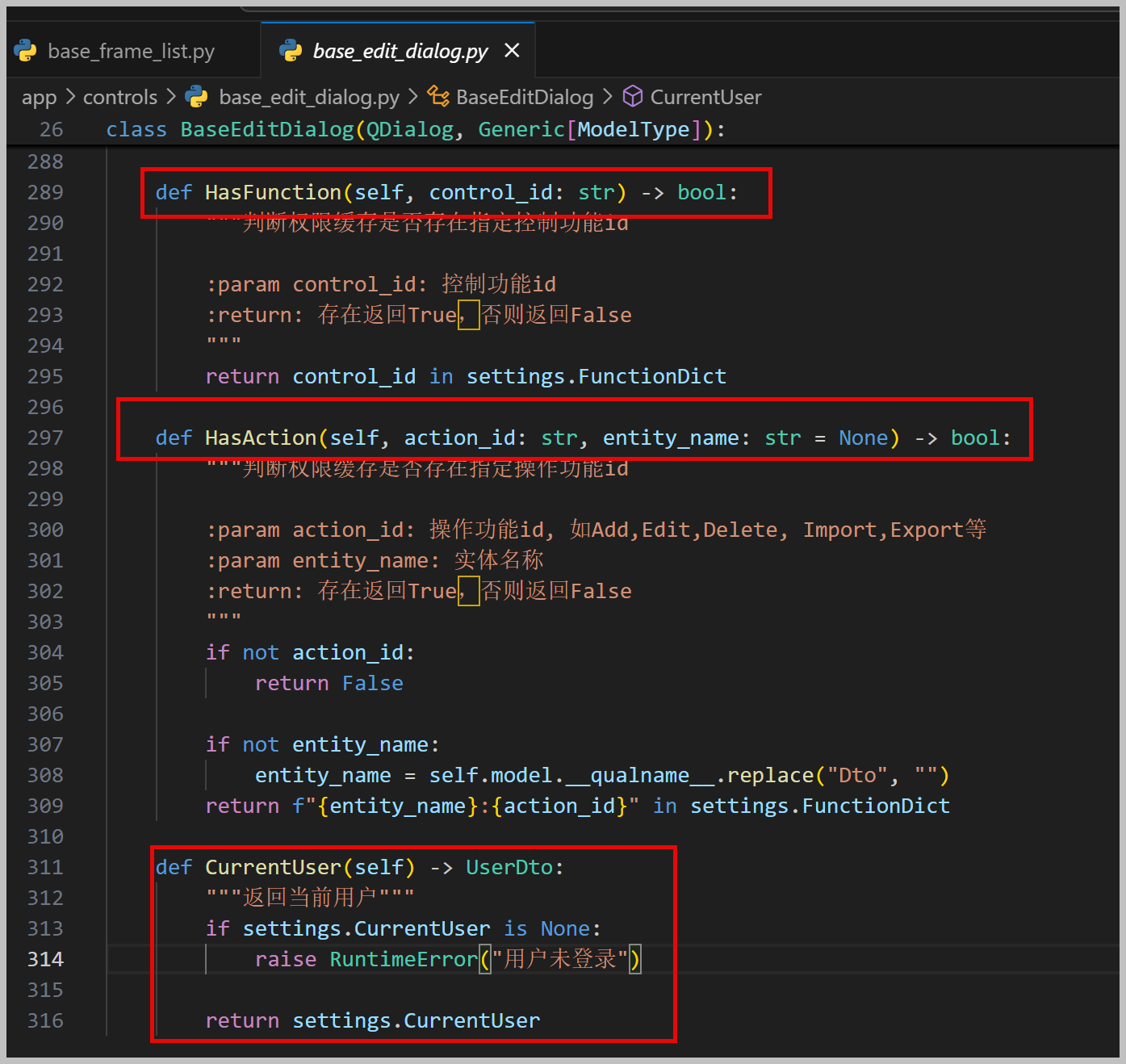The height and width of the screenshot is (1064, 1126).
Task: Click the class symbol icon before BaseEditDialog
Action: point(438,97)
